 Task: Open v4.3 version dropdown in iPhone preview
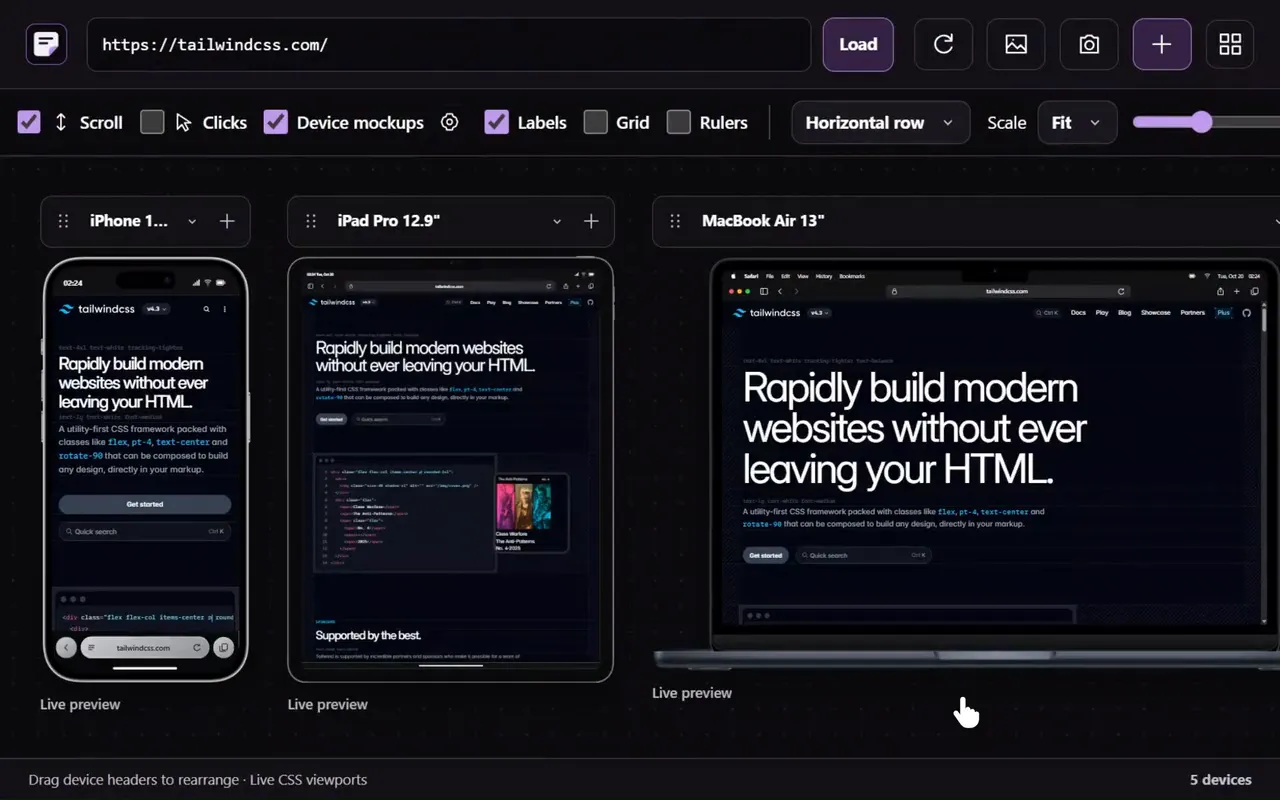(156, 309)
